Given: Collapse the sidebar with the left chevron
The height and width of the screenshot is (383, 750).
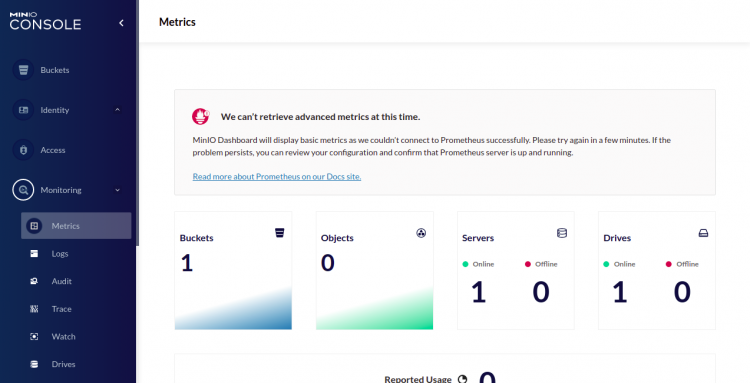Looking at the screenshot, I should [x=121, y=23].
